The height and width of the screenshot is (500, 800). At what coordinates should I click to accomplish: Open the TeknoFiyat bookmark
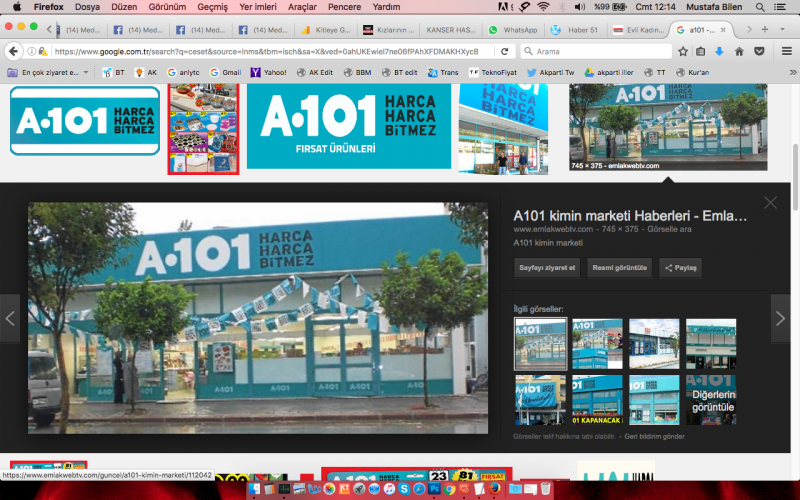[x=493, y=72]
